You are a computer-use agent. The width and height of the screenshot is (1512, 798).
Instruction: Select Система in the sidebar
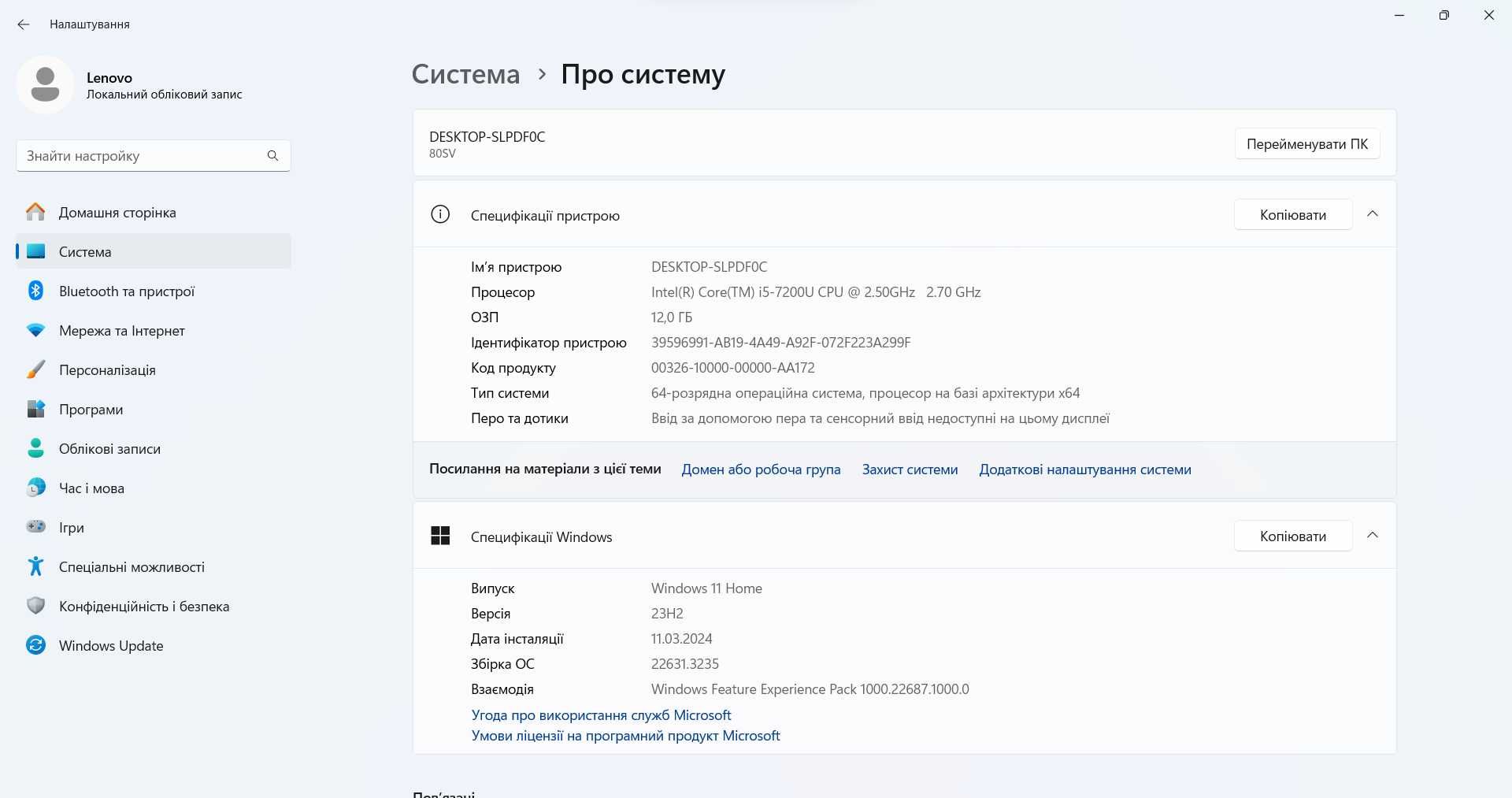coord(154,251)
